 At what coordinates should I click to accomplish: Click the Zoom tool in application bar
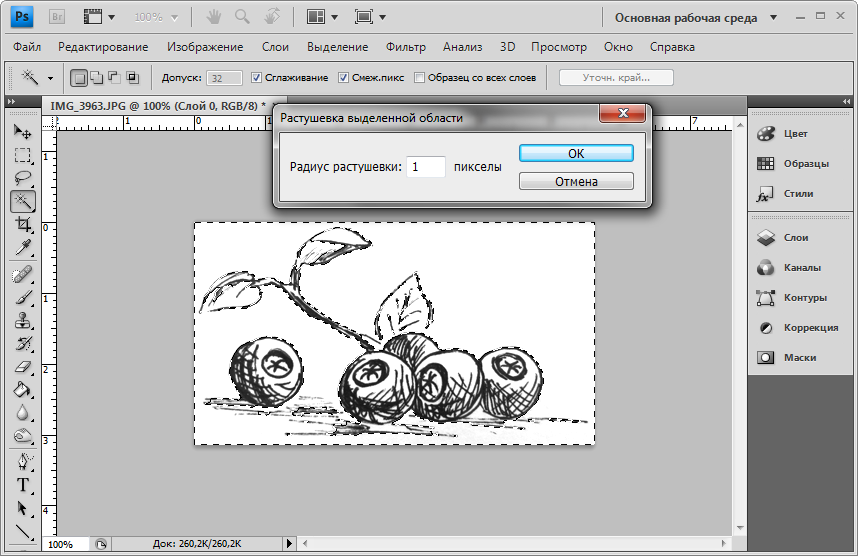[x=242, y=17]
